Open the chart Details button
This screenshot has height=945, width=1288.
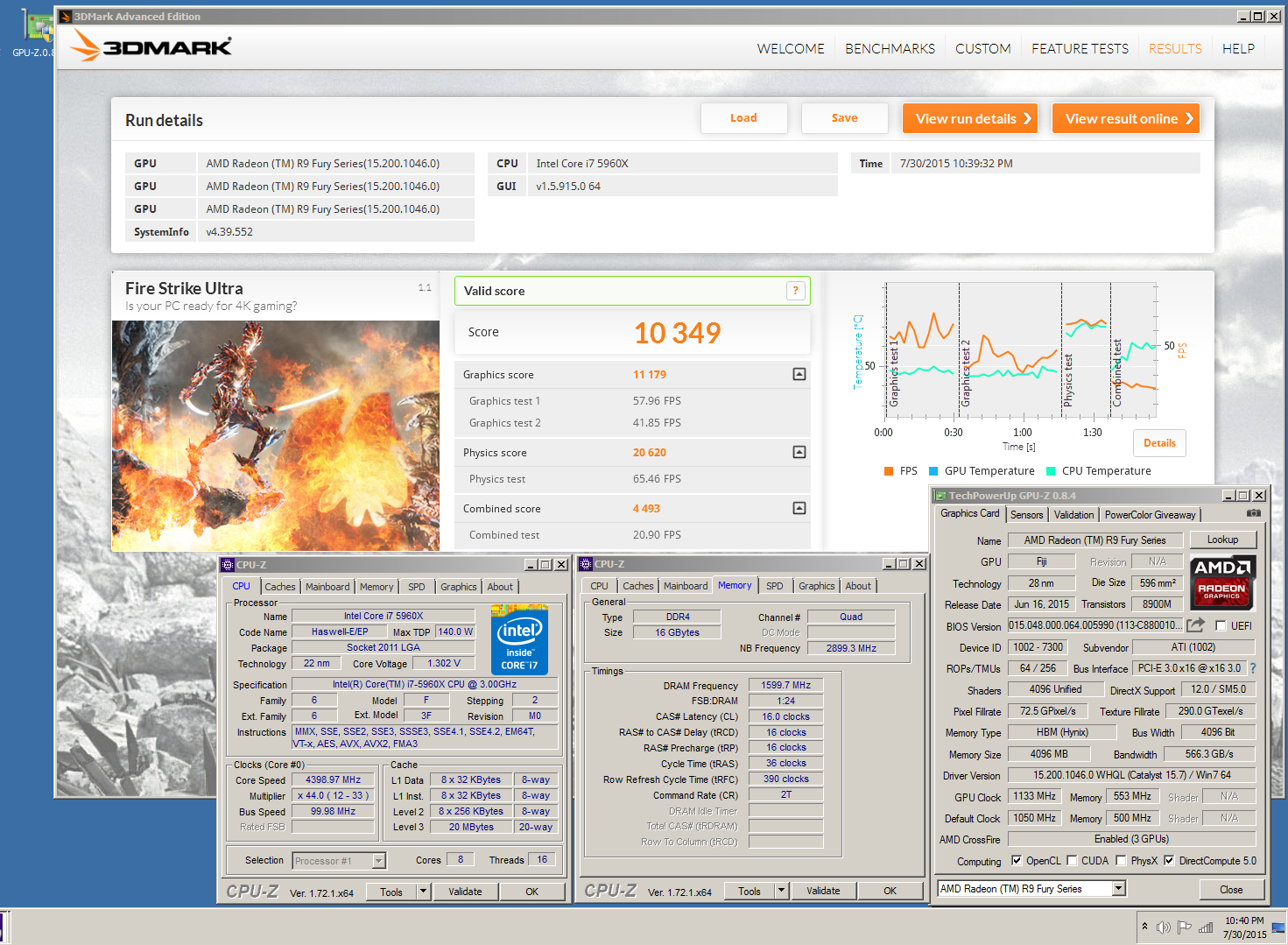tap(1159, 443)
